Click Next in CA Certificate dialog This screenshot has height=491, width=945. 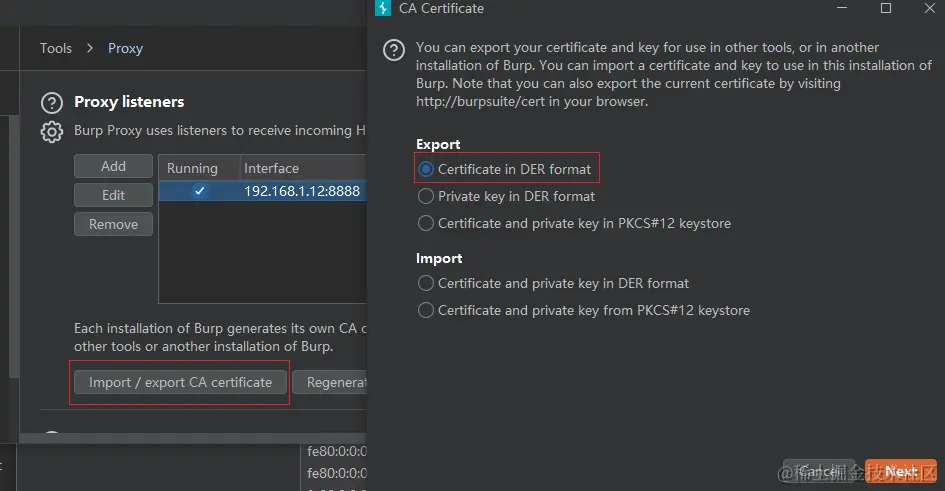901,471
